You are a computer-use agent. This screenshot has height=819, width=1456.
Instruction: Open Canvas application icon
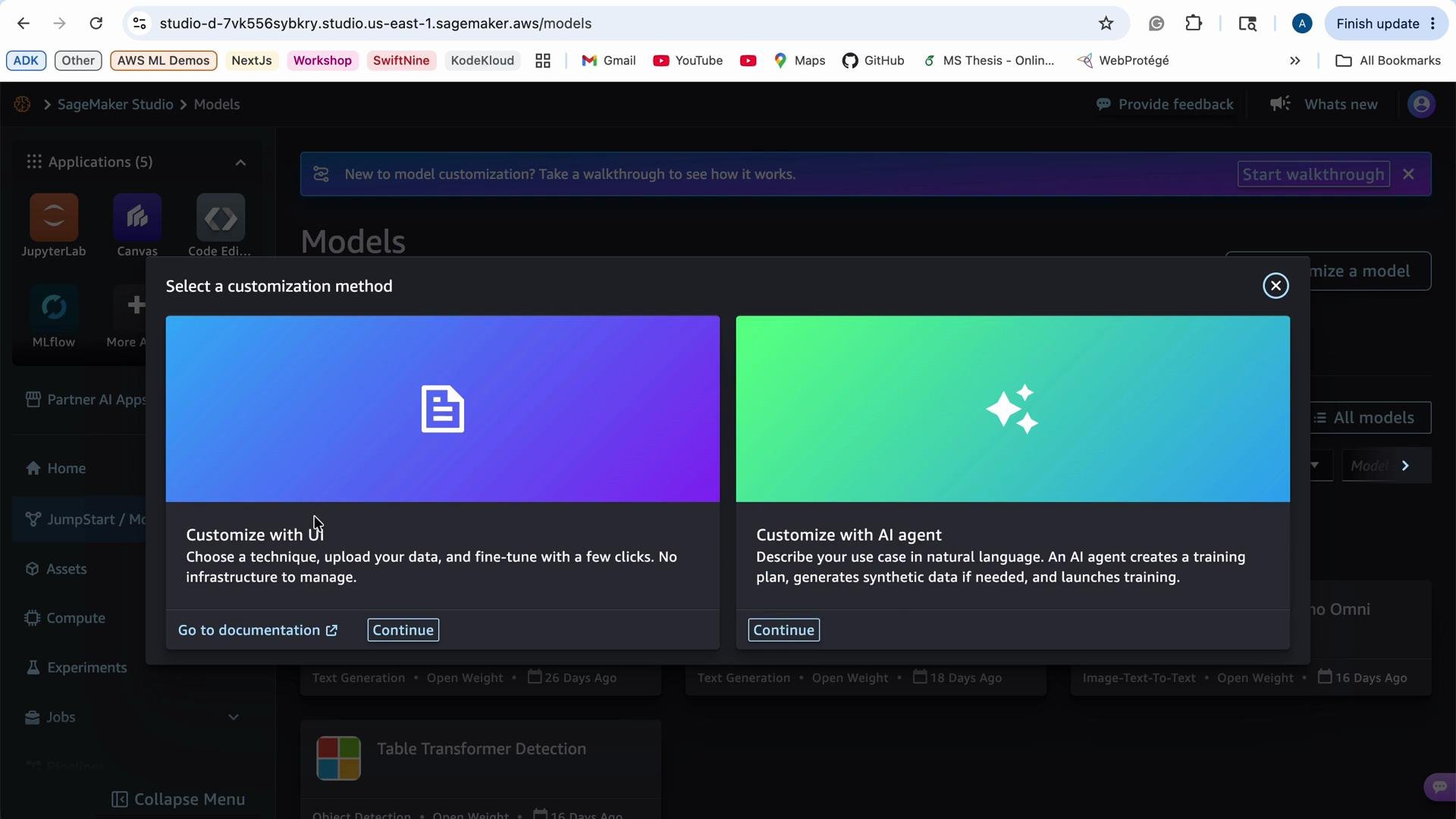coord(137,218)
